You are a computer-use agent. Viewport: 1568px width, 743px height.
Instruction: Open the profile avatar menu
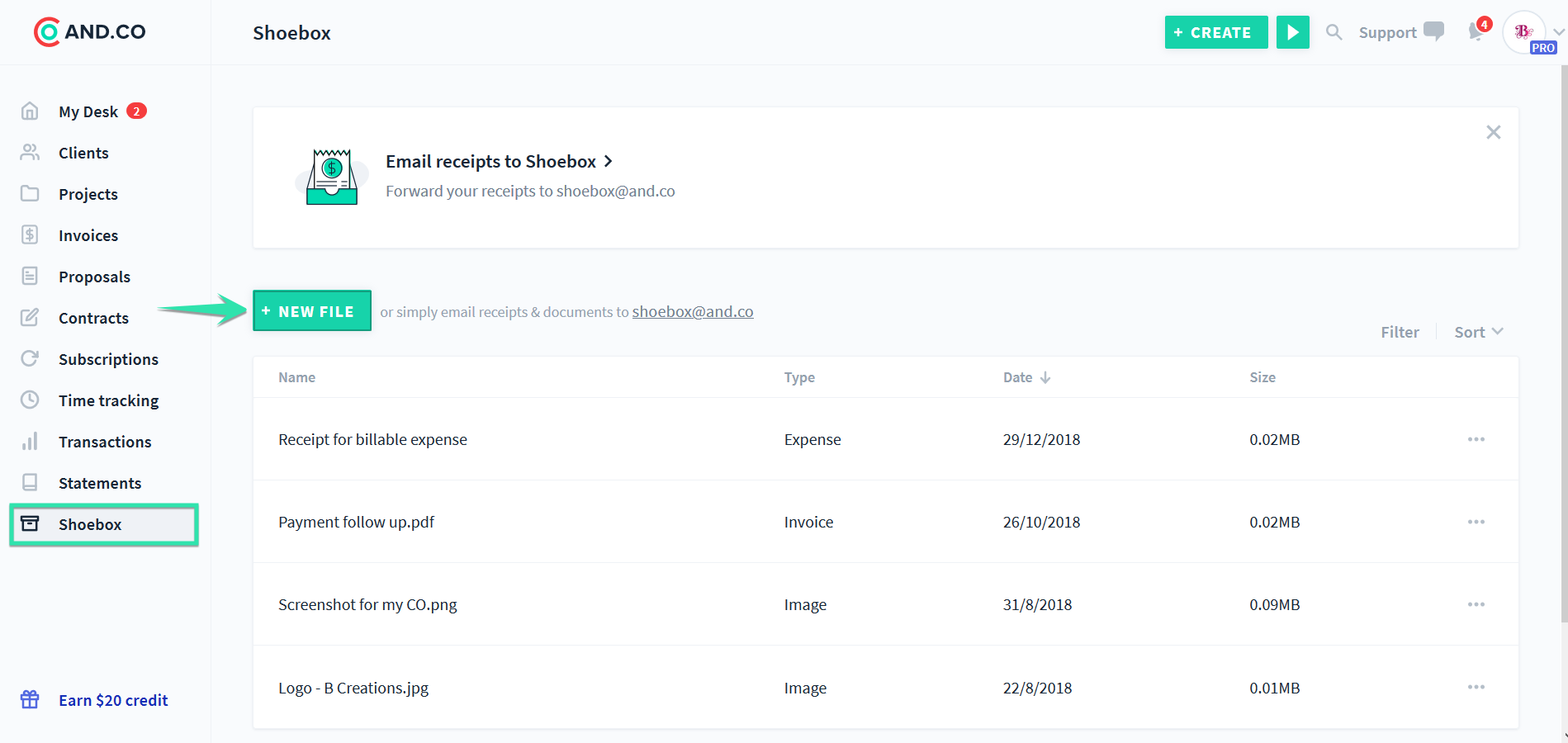click(1524, 32)
